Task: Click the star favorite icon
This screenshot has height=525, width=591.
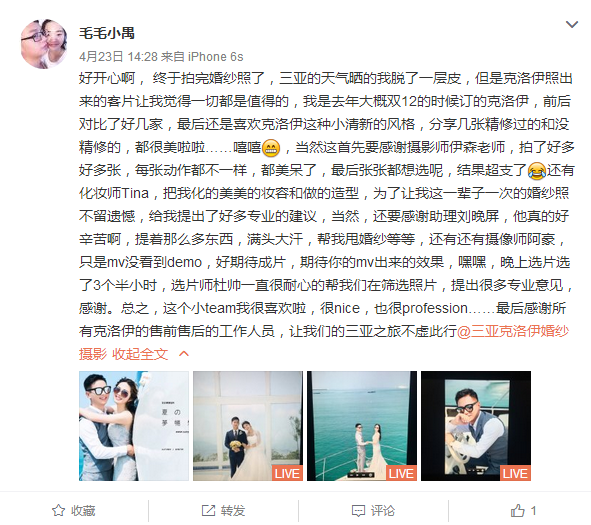Action: click(x=58, y=511)
